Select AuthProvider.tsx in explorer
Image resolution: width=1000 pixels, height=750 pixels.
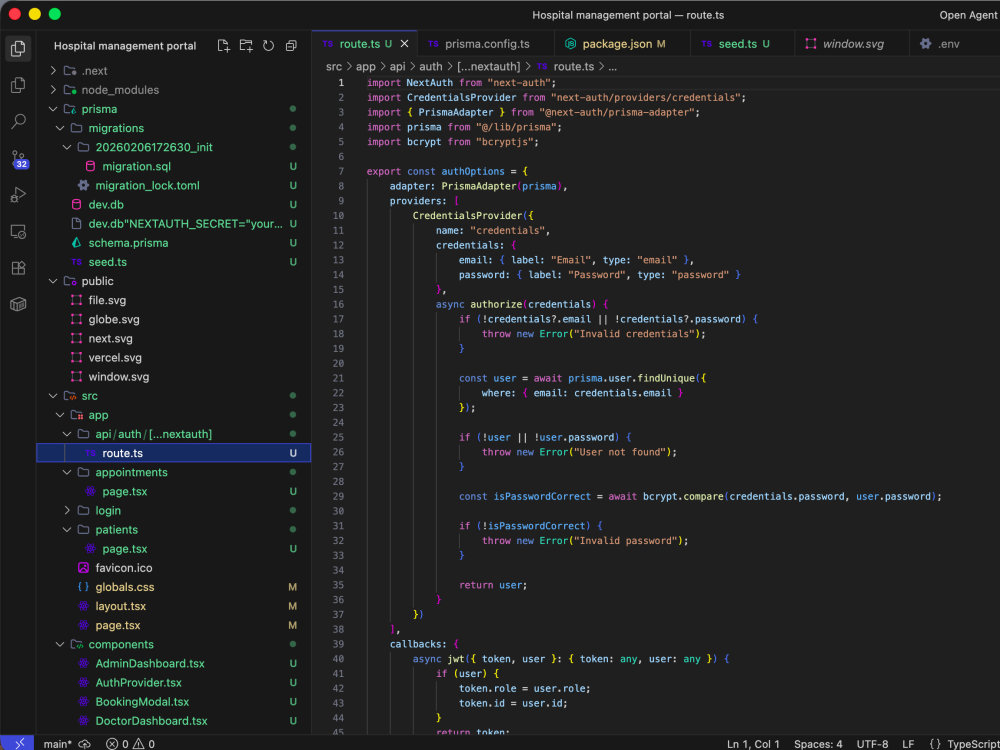point(173,683)
